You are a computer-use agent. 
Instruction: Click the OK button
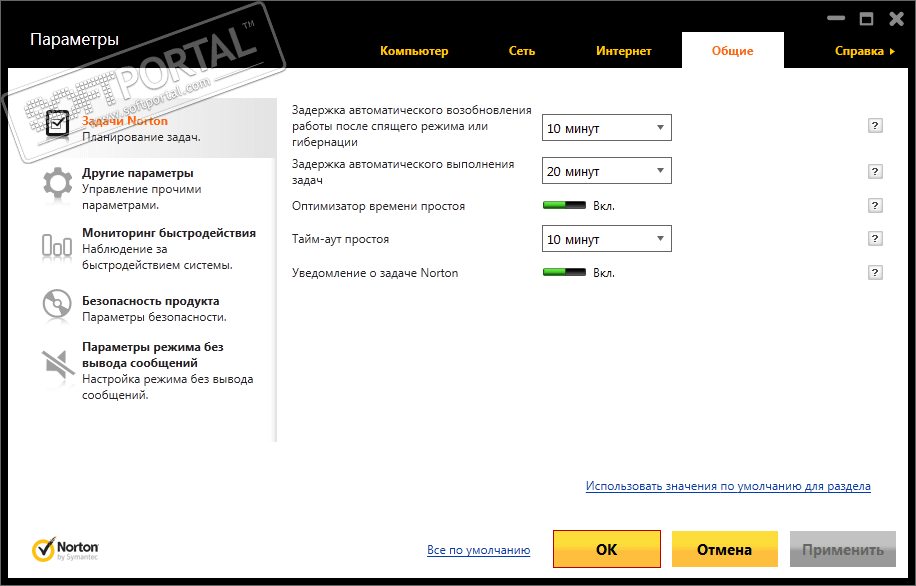[606, 549]
